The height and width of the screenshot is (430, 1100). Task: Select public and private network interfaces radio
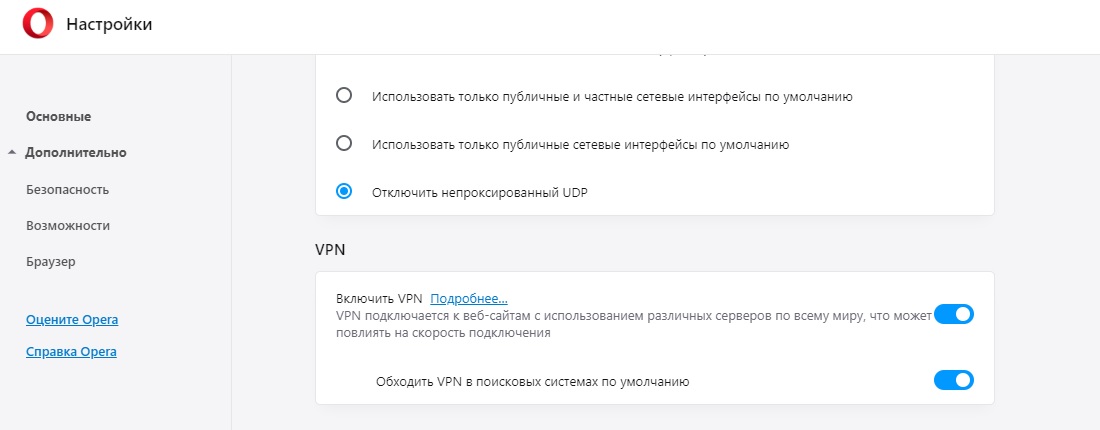tap(344, 95)
